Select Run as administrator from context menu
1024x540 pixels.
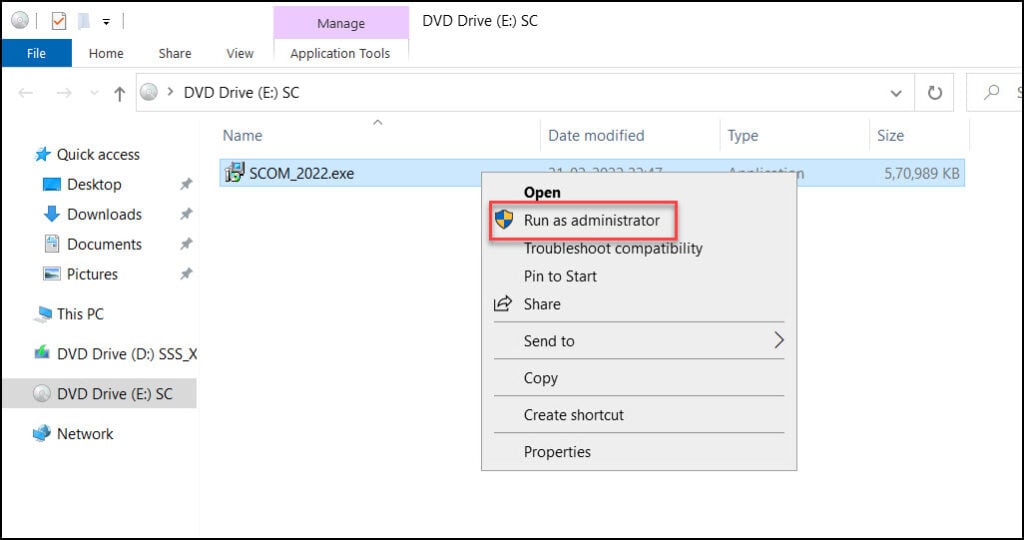click(x=592, y=221)
